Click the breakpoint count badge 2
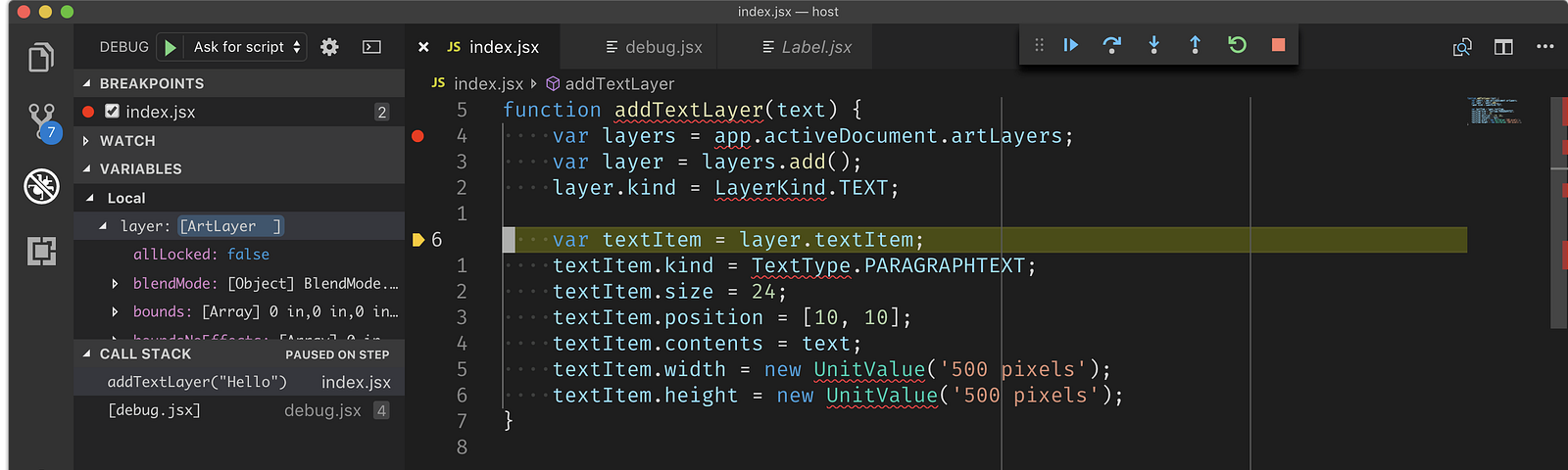 pos(381,112)
